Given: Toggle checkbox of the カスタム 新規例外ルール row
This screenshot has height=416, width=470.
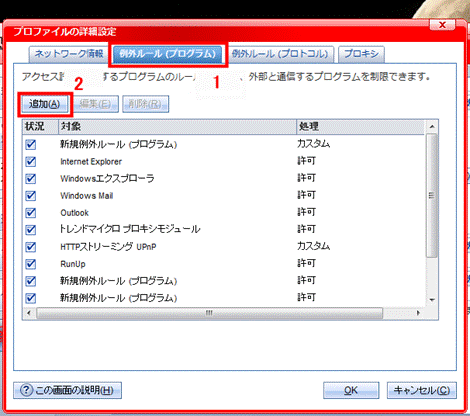Looking at the screenshot, I should (31, 145).
